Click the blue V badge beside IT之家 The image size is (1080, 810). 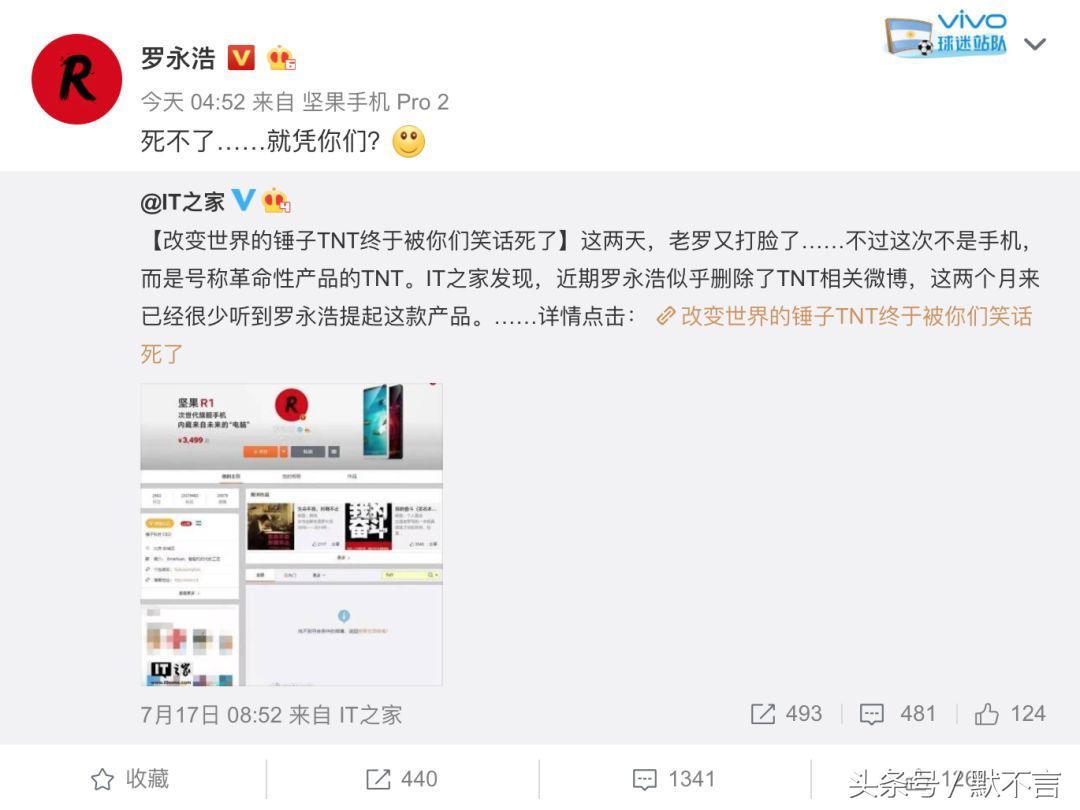tap(243, 200)
